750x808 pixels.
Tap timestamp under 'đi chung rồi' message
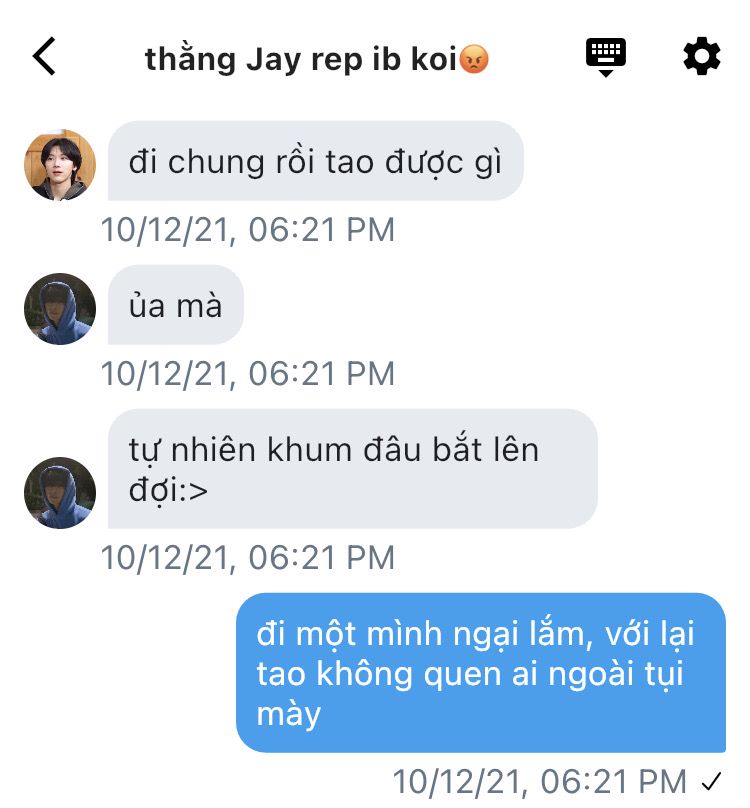tap(248, 229)
